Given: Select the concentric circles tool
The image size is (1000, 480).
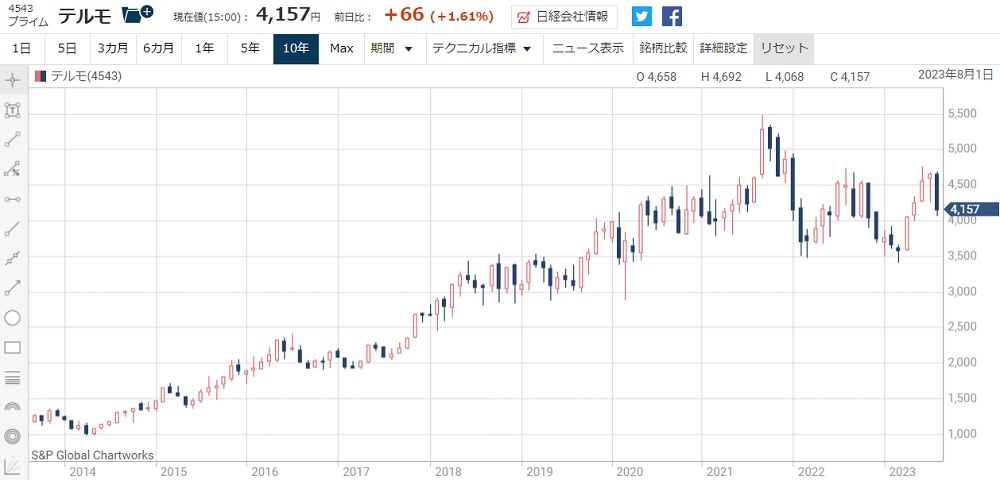Looking at the screenshot, I should point(13,437).
